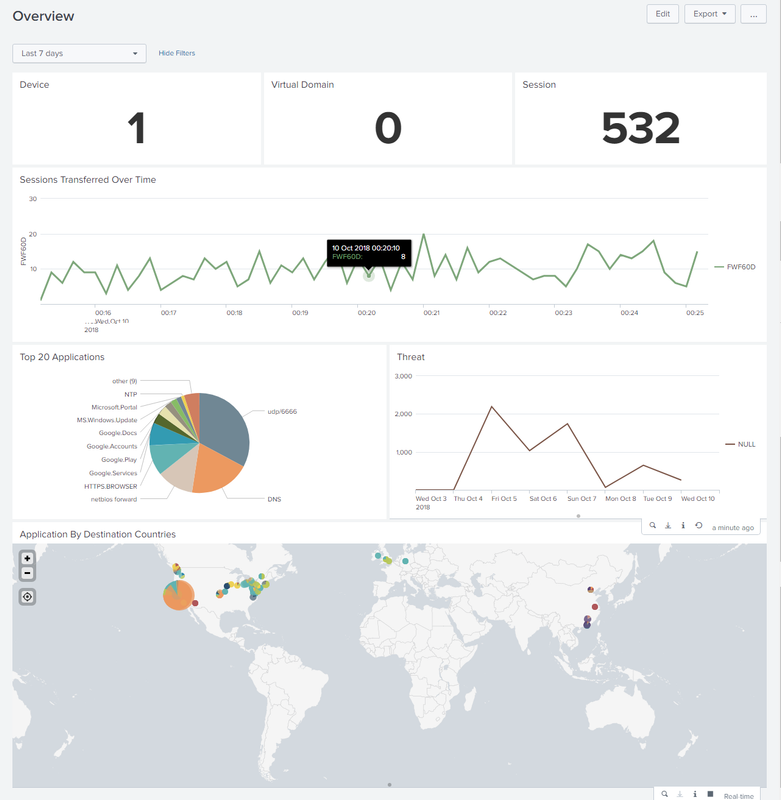Click the red map marker in eastern China
This screenshot has width=781, height=800.
pos(595,607)
